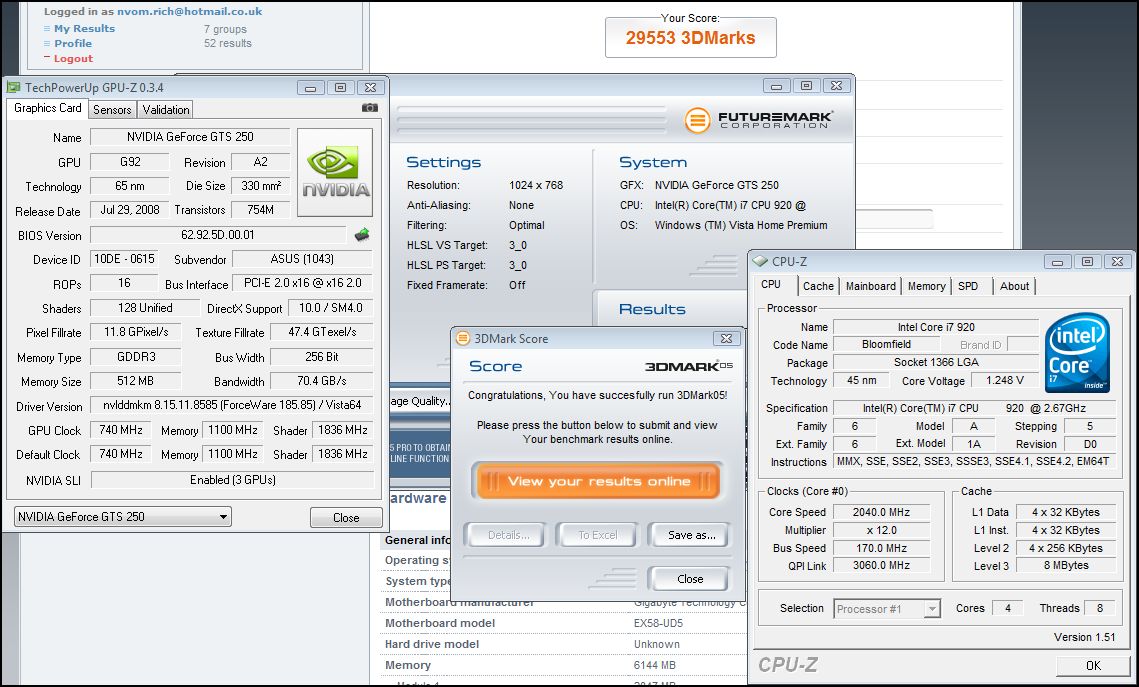The width and height of the screenshot is (1139, 687).
Task: Click the 3DMark Score title icon
Action: click(x=463, y=338)
